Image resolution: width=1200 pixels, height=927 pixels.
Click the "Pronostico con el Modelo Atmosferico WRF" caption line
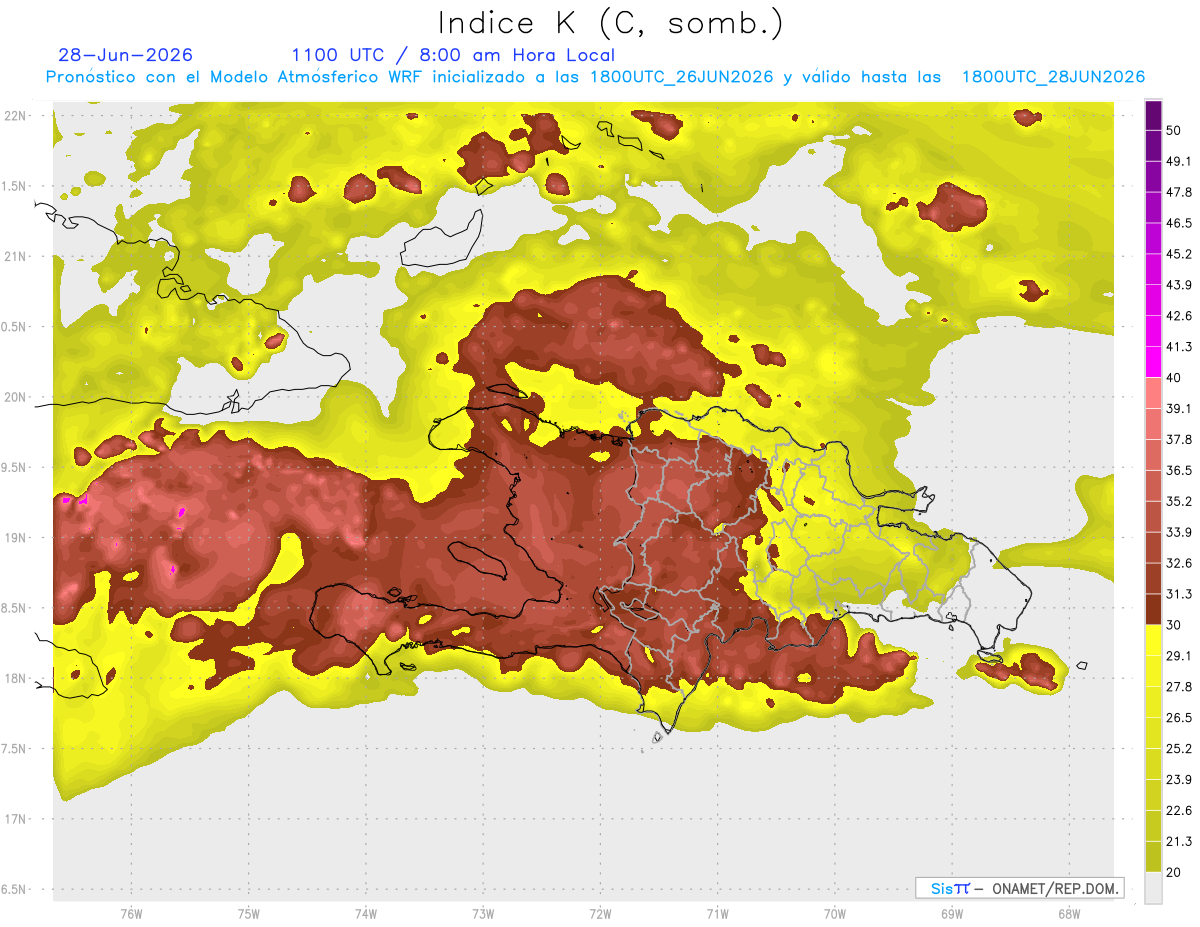(595, 77)
